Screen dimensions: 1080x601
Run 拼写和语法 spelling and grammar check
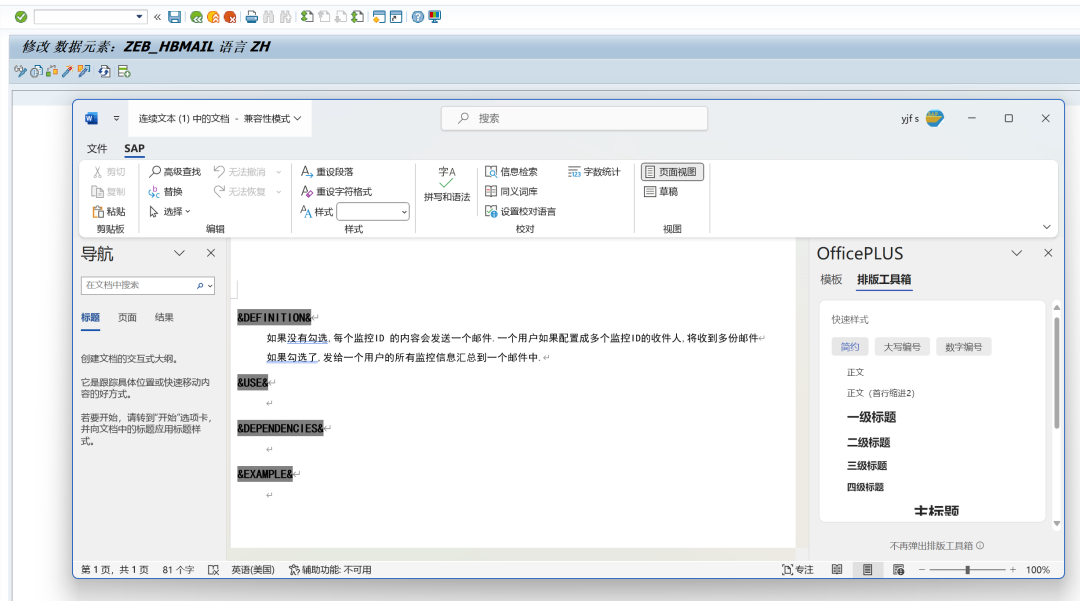447,184
